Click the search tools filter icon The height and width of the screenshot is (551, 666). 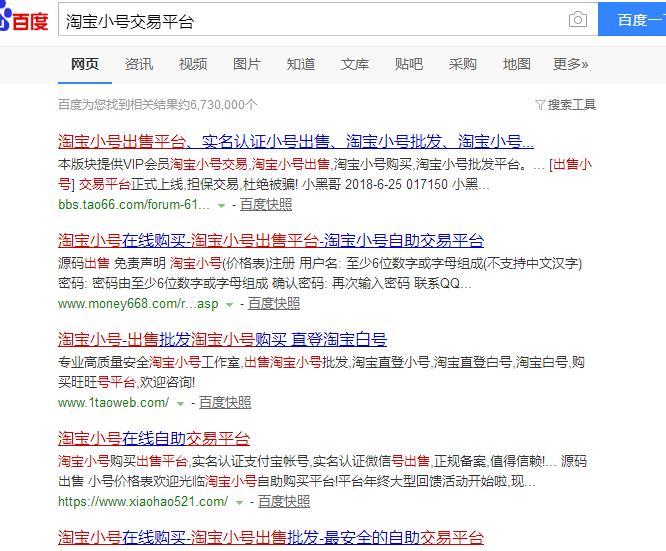tap(540, 105)
